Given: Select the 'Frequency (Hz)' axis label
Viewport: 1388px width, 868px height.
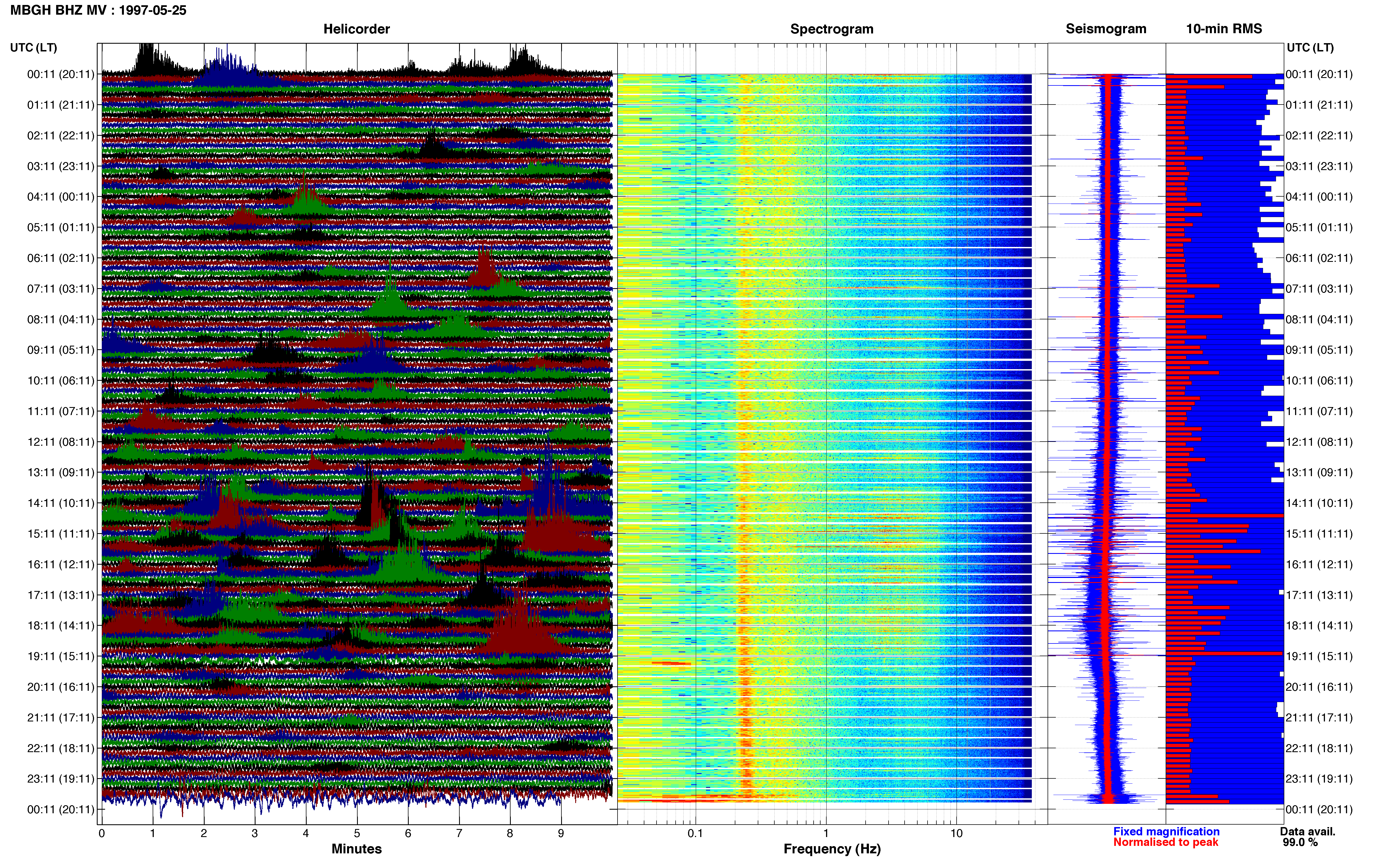Looking at the screenshot, I should 832,848.
